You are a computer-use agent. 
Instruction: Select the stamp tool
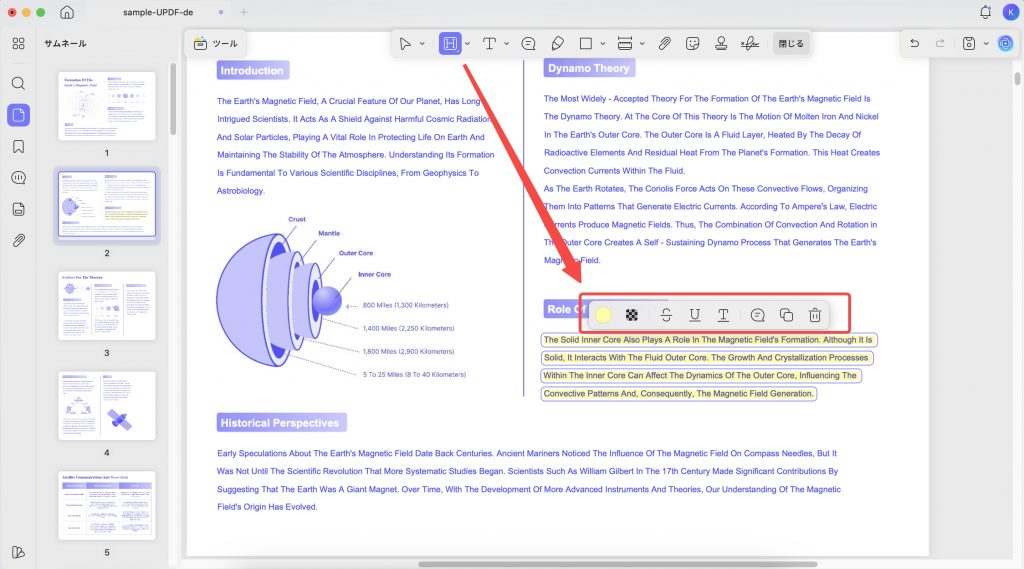click(x=721, y=44)
